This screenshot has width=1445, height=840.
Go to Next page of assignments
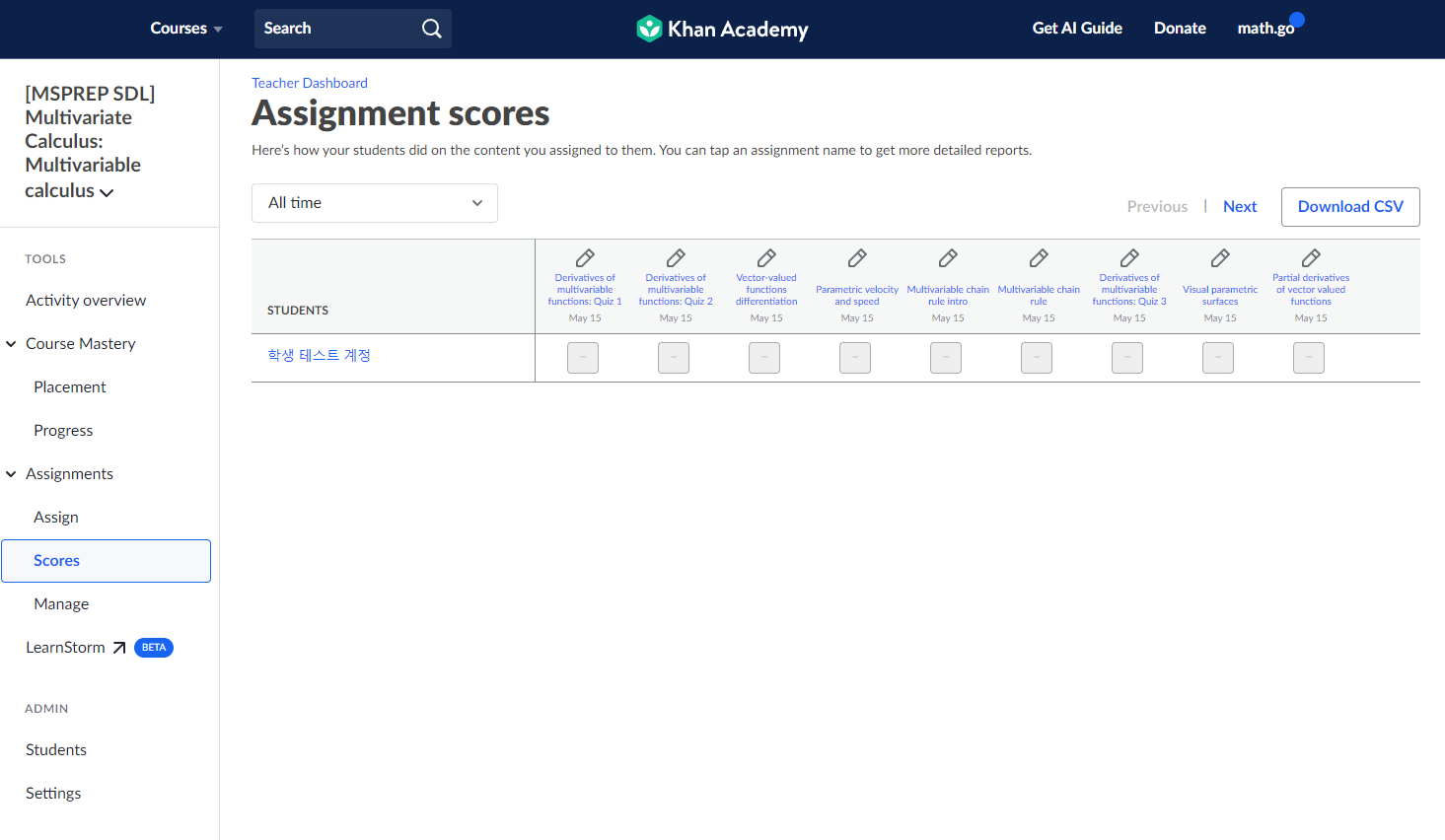pos(1240,207)
